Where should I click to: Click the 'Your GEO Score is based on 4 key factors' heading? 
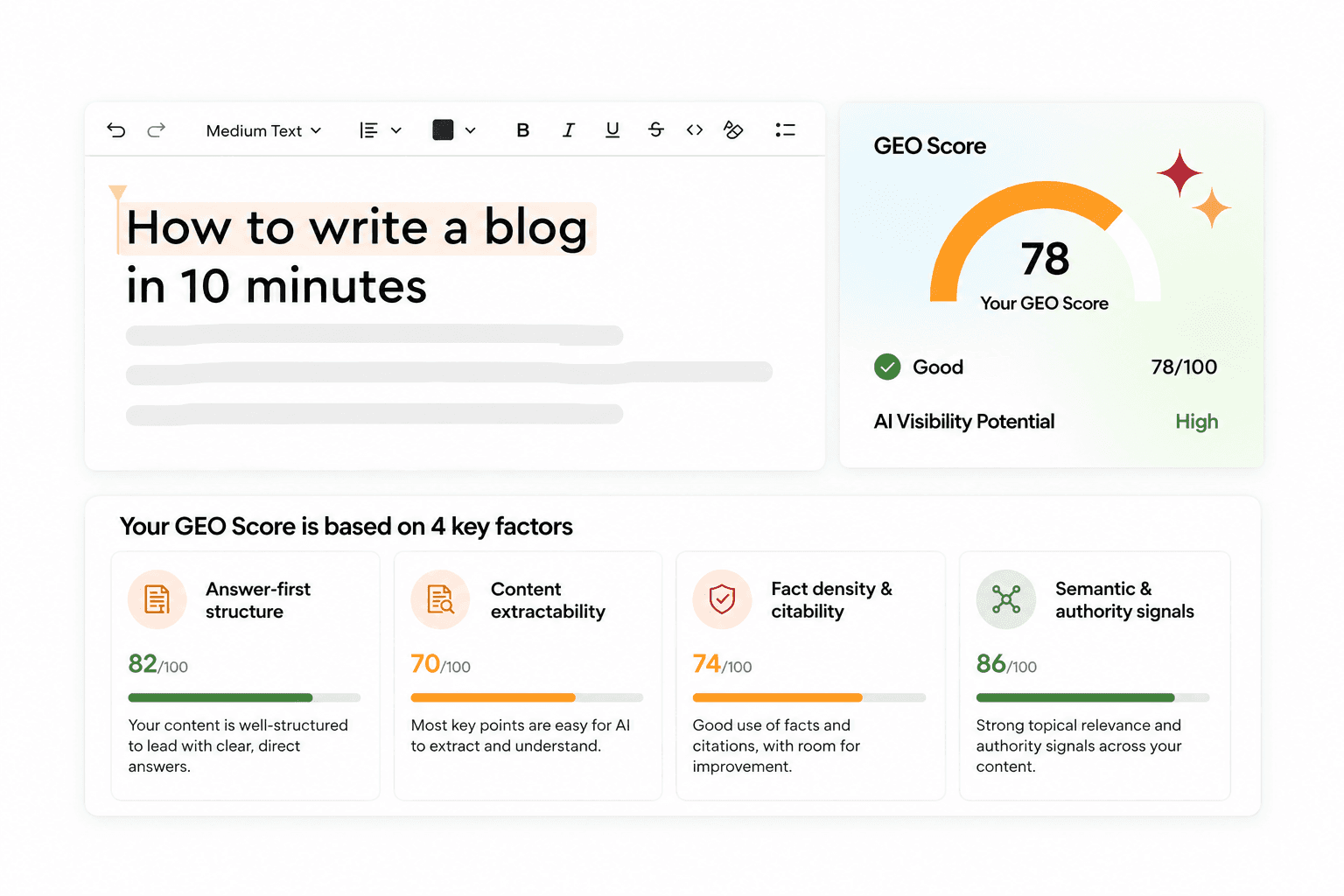346,527
